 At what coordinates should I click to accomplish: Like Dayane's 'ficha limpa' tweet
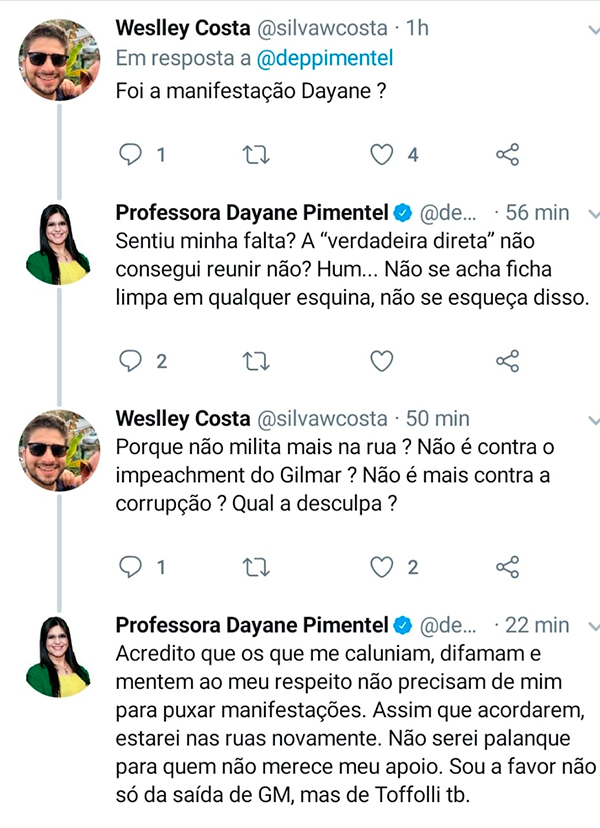pyautogui.click(x=381, y=360)
